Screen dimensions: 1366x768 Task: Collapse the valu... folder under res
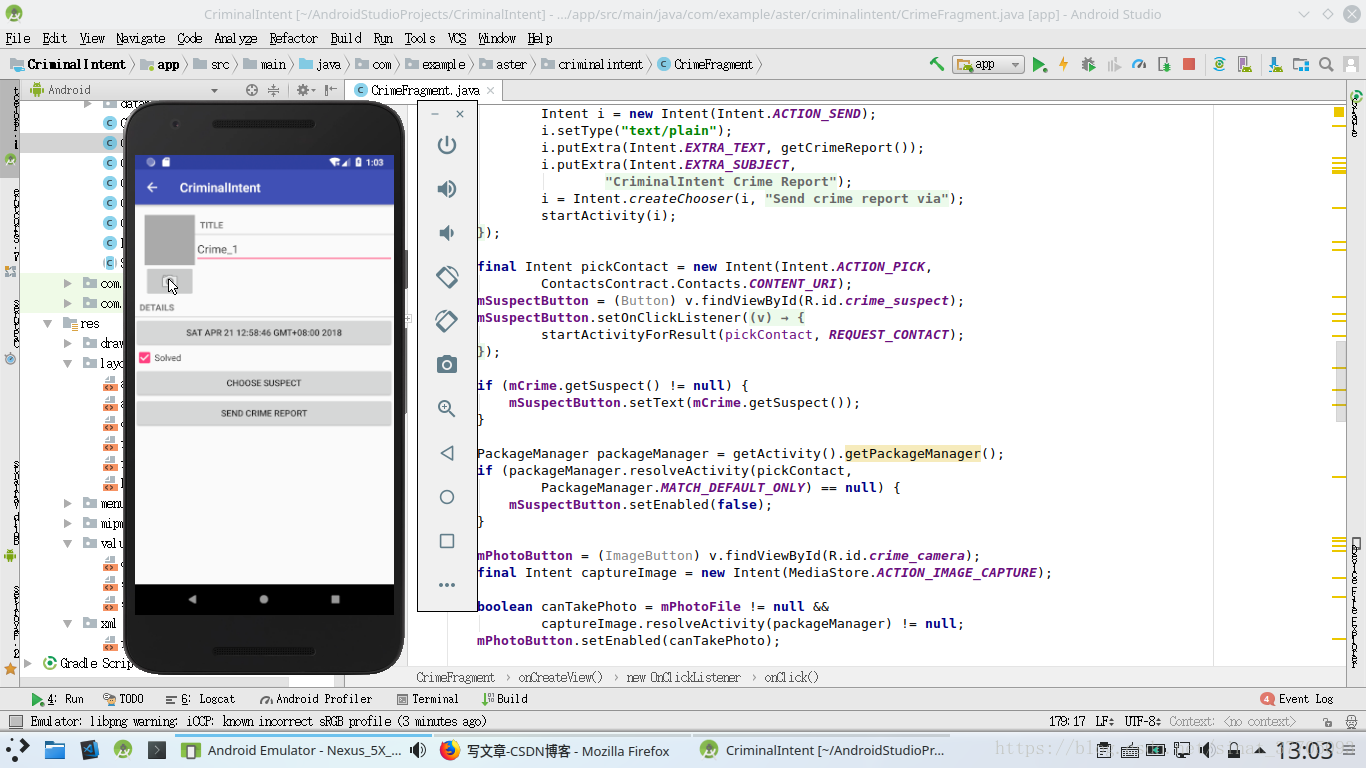click(68, 543)
